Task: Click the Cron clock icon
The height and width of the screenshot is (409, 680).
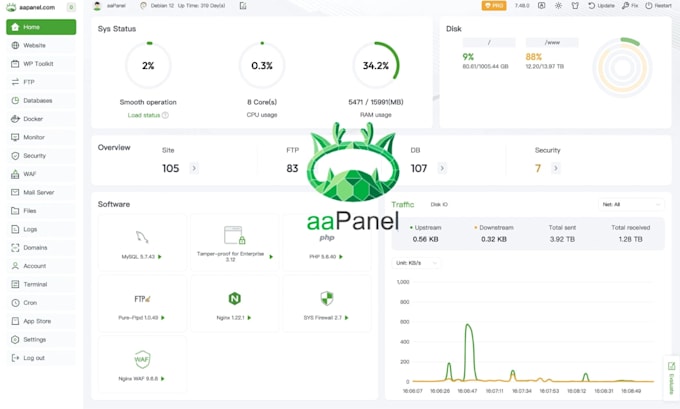Action: [x=15, y=303]
